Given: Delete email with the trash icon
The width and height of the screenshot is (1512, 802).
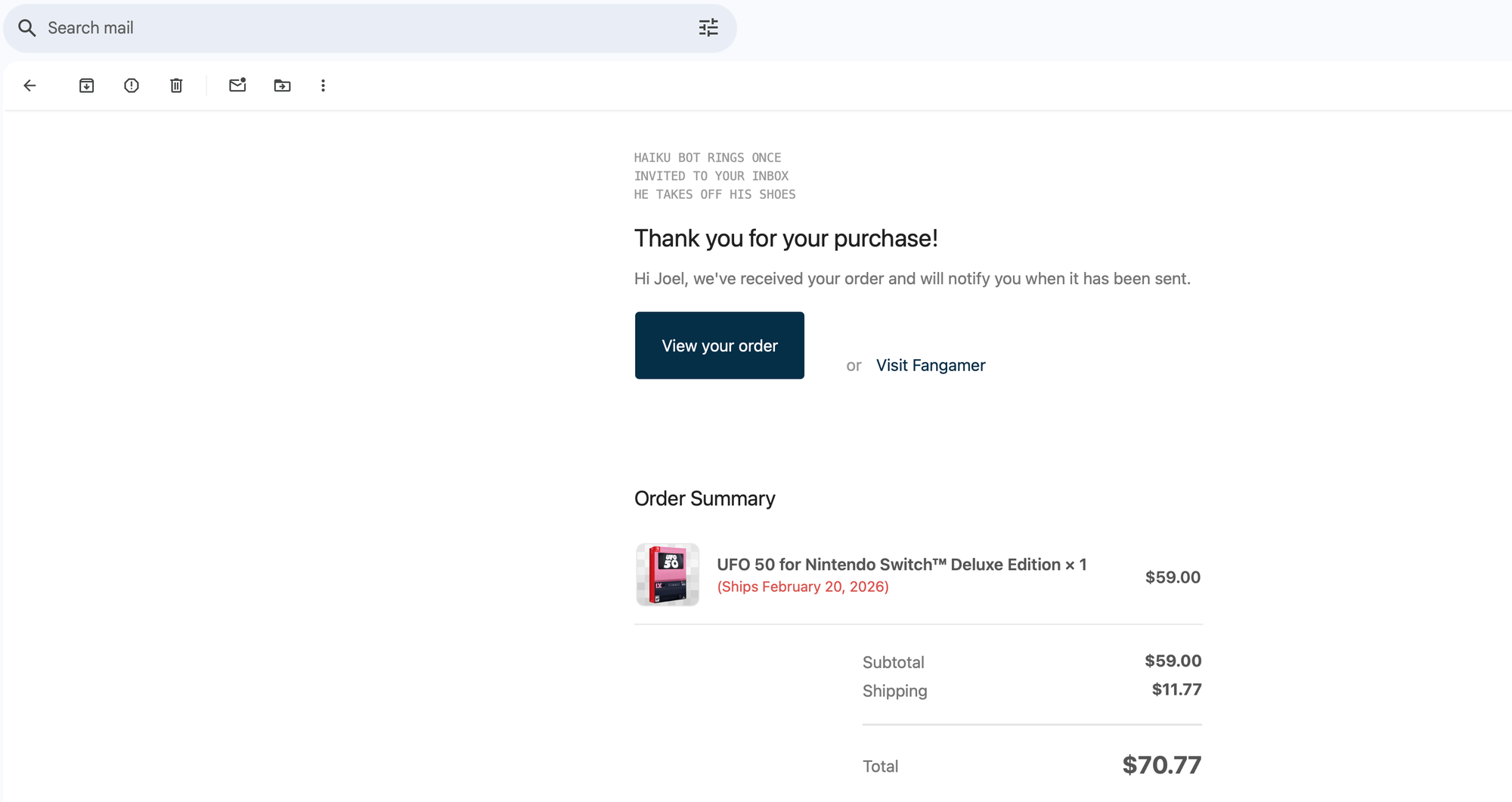Looking at the screenshot, I should point(176,85).
